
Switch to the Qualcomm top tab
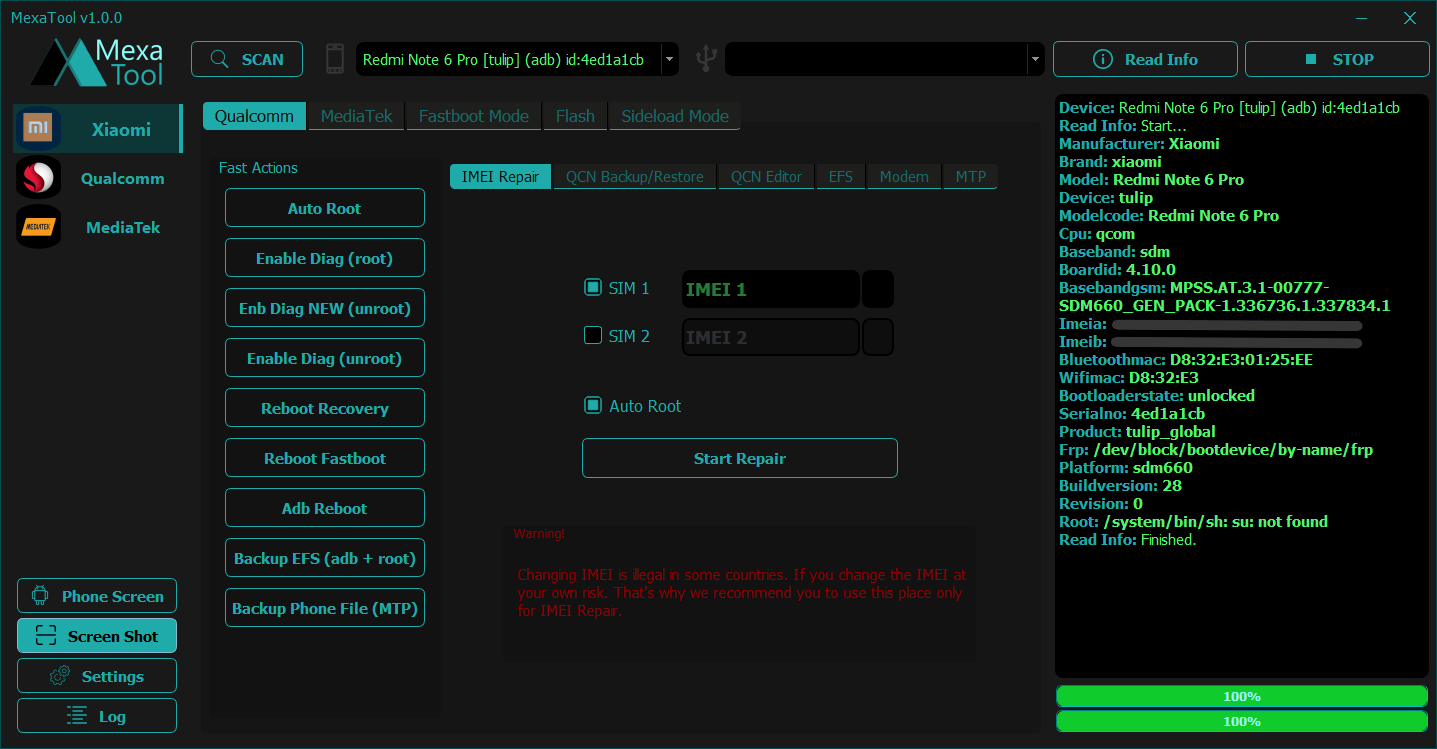click(x=254, y=116)
